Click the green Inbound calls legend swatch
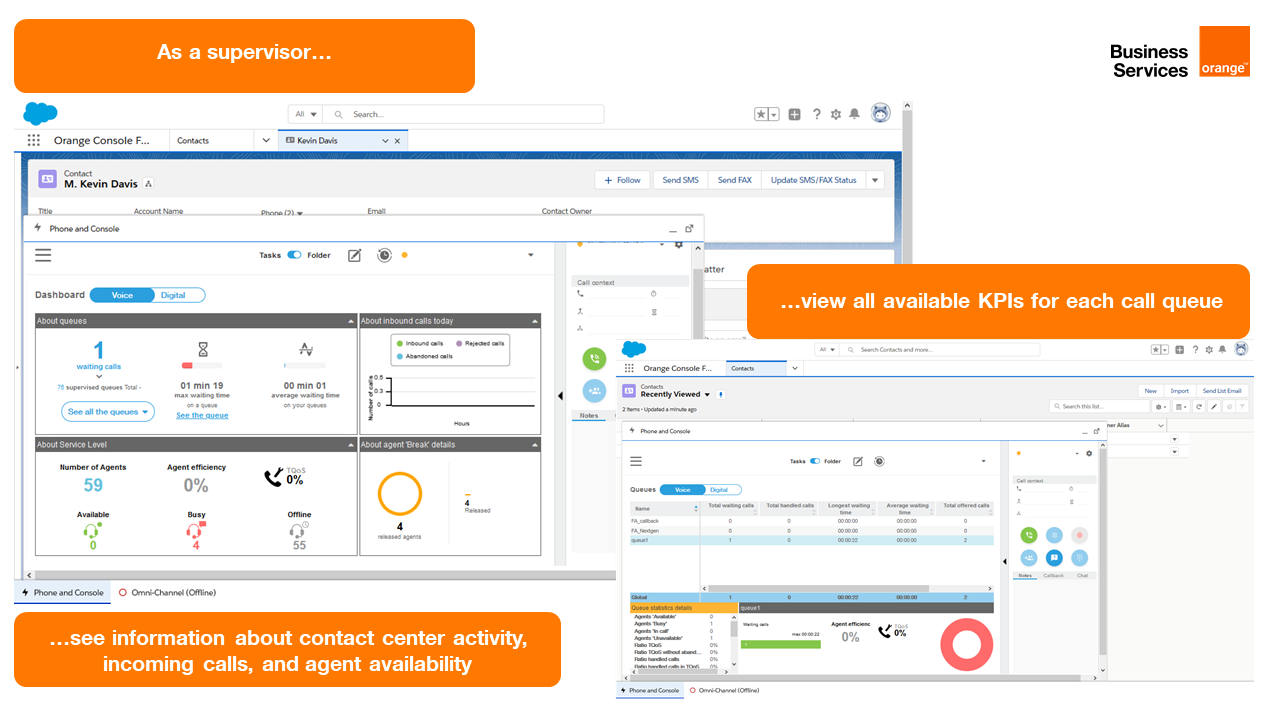The image size is (1280, 720). point(402,344)
